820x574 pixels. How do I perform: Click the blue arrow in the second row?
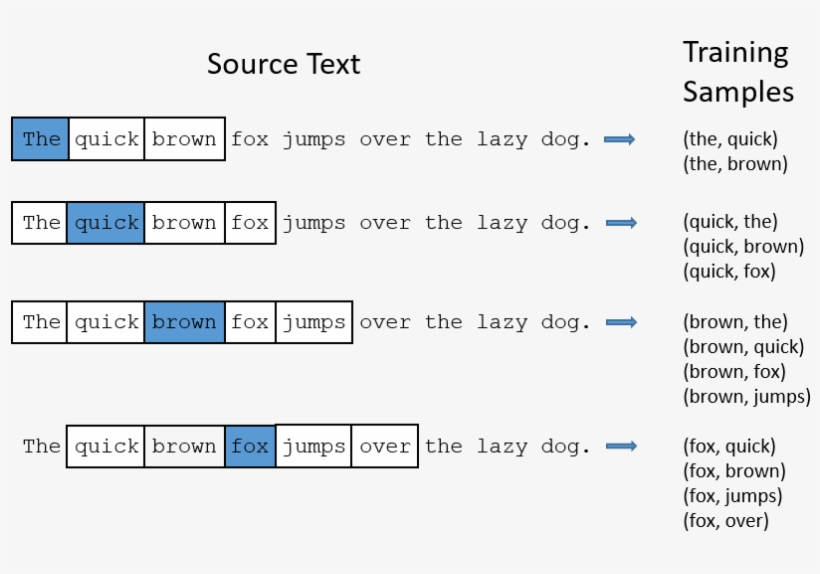click(x=622, y=223)
